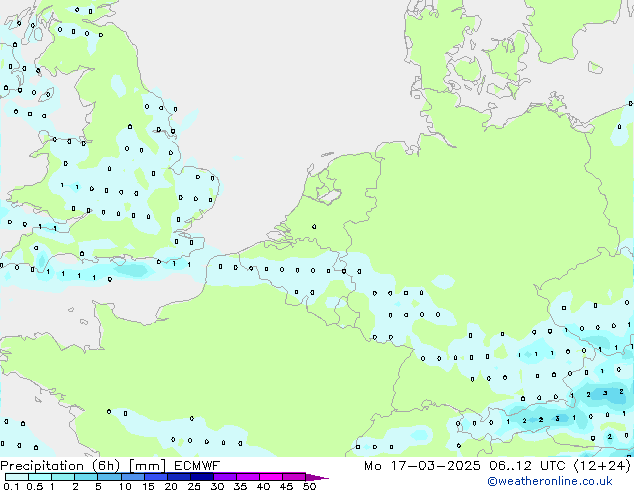634x490 pixels.
Task: Select the 10–15 mm legend color box
Action: pos(132,477)
